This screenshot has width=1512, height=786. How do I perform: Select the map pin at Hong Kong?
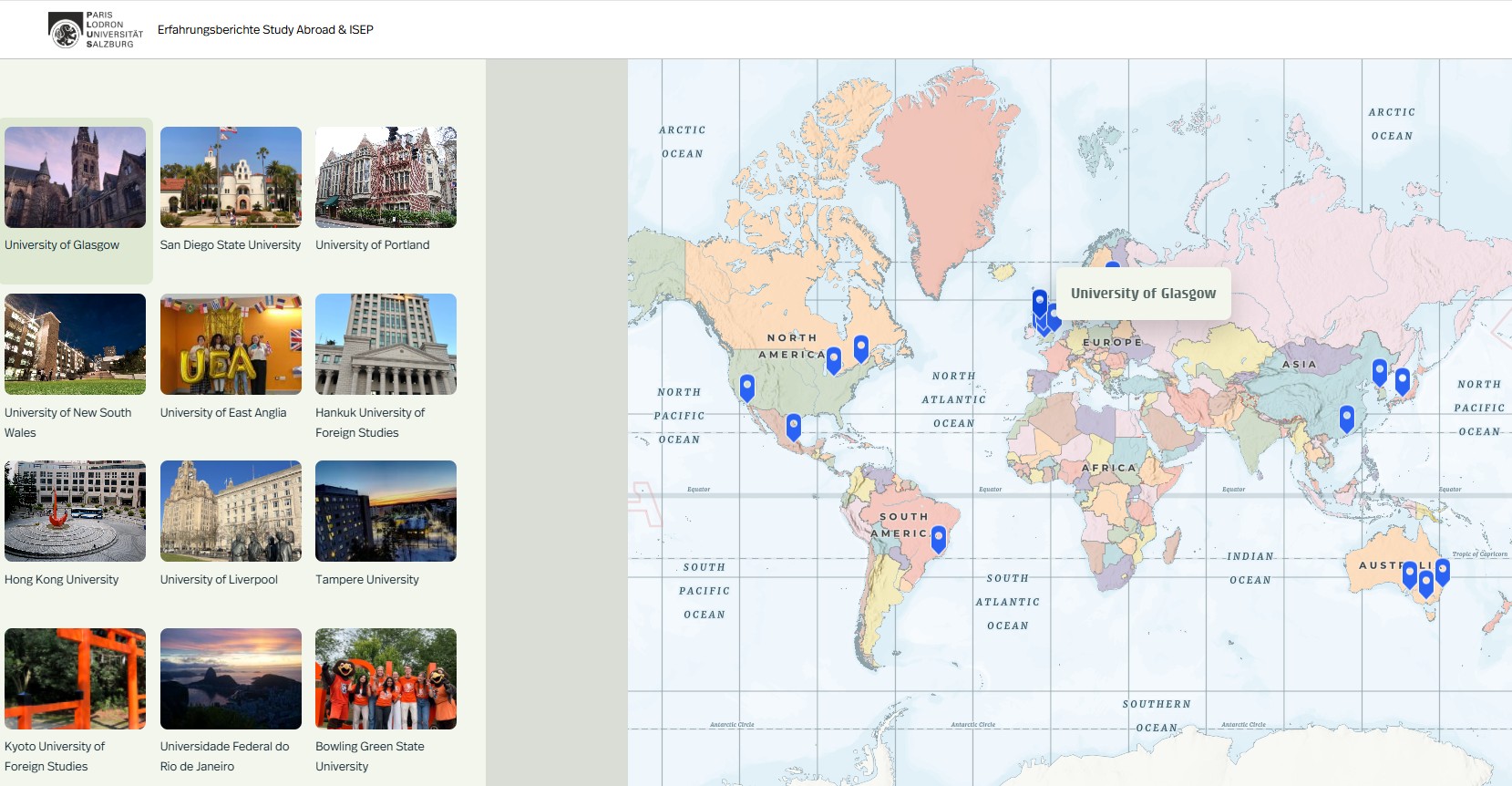pyautogui.click(x=1347, y=419)
